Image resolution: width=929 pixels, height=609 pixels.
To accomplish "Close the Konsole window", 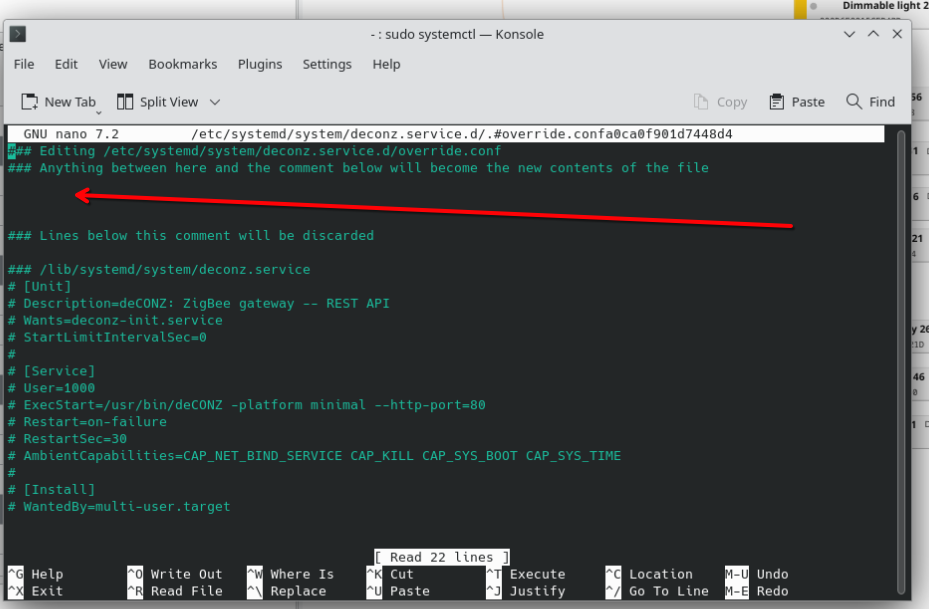I will (896, 34).
